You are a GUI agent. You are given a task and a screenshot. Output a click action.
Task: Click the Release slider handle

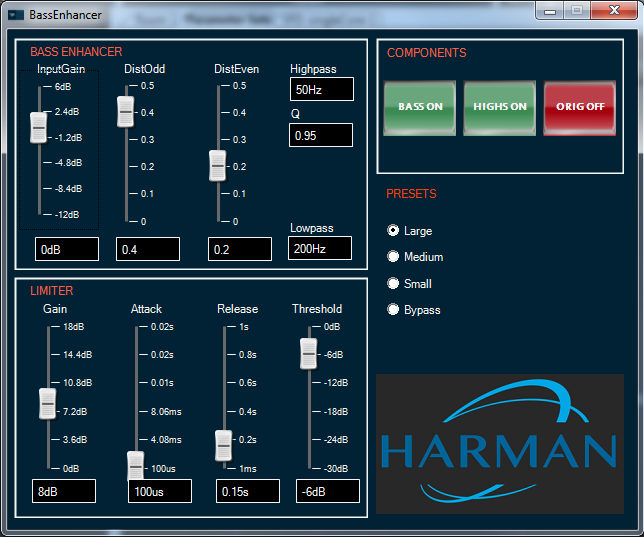click(x=224, y=446)
